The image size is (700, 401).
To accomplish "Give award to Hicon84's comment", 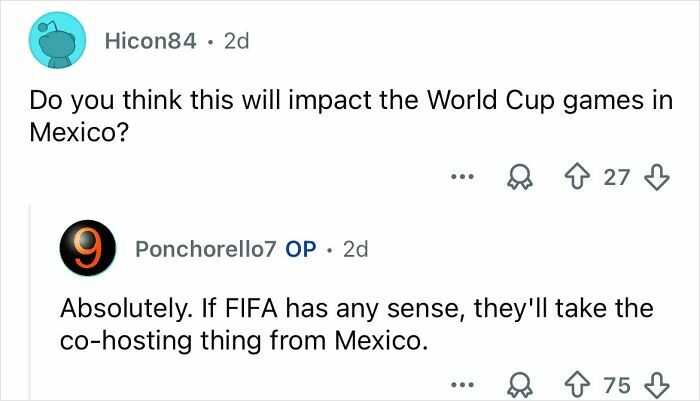I will [x=520, y=179].
